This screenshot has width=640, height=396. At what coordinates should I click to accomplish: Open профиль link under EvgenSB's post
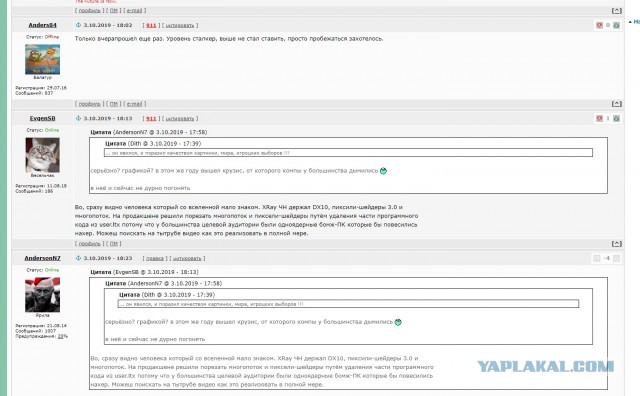tap(89, 244)
